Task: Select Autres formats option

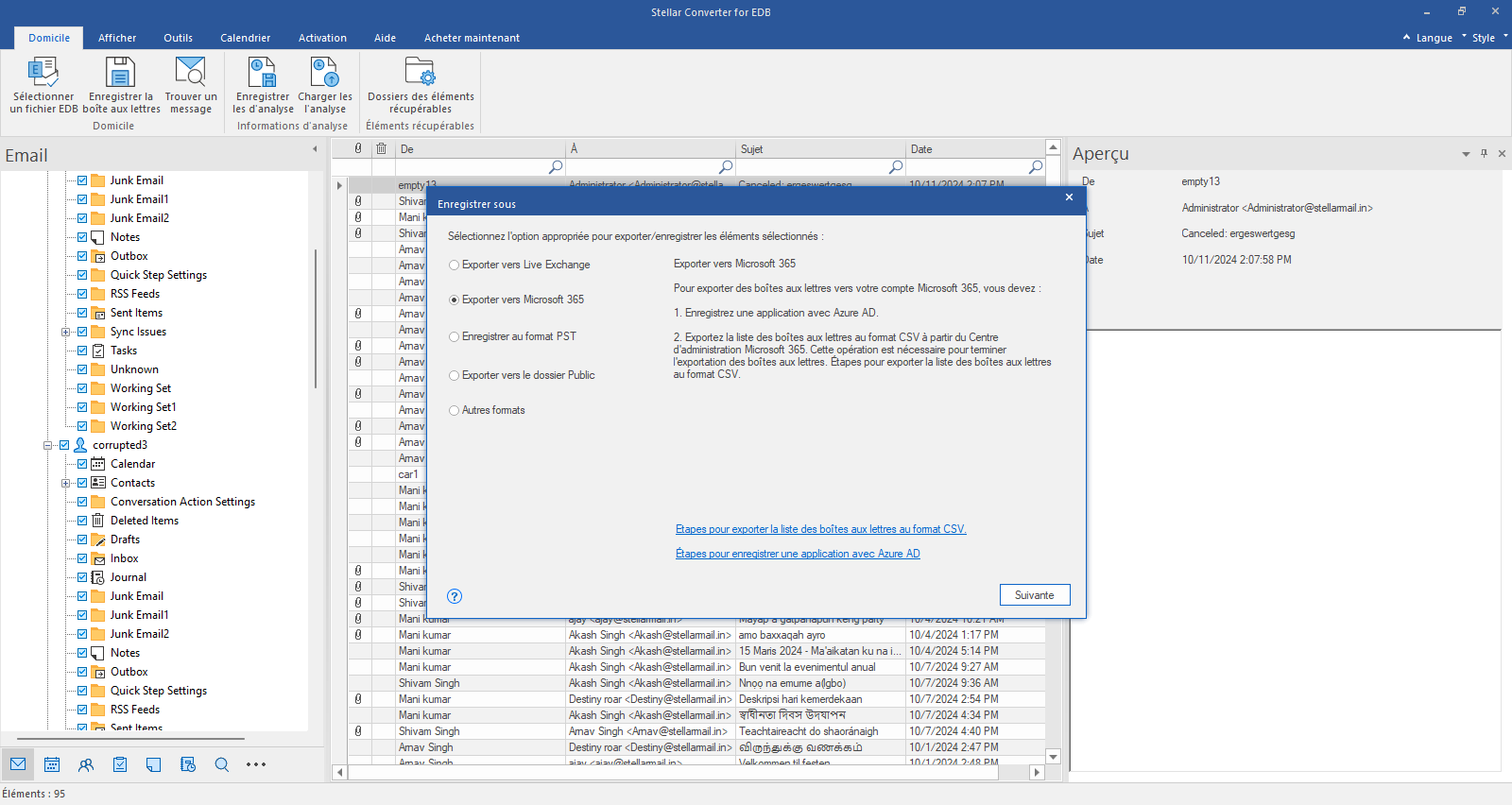Action: tap(488, 410)
